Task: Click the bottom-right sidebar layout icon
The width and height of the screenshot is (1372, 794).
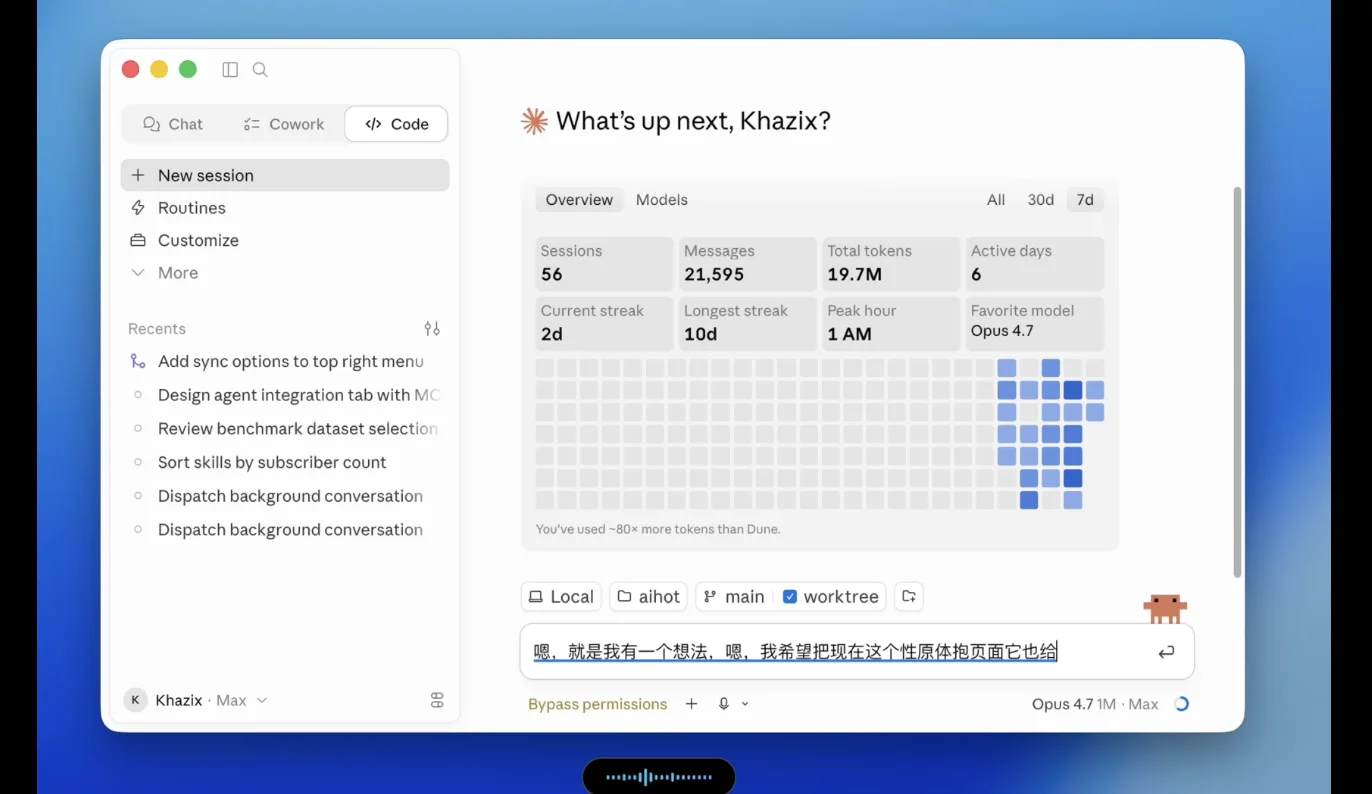Action: click(437, 700)
